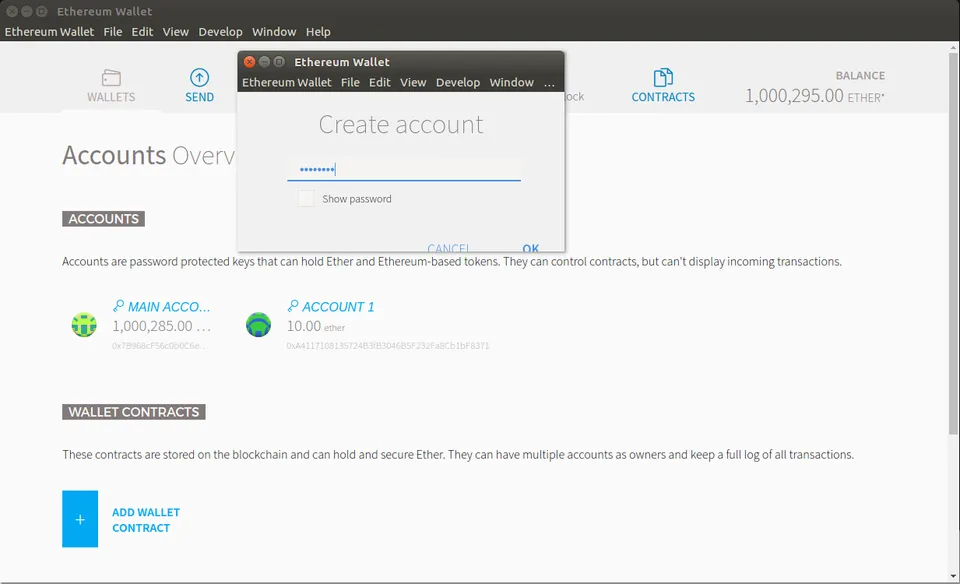Open the ACCOUNT 1 link

tap(338, 307)
